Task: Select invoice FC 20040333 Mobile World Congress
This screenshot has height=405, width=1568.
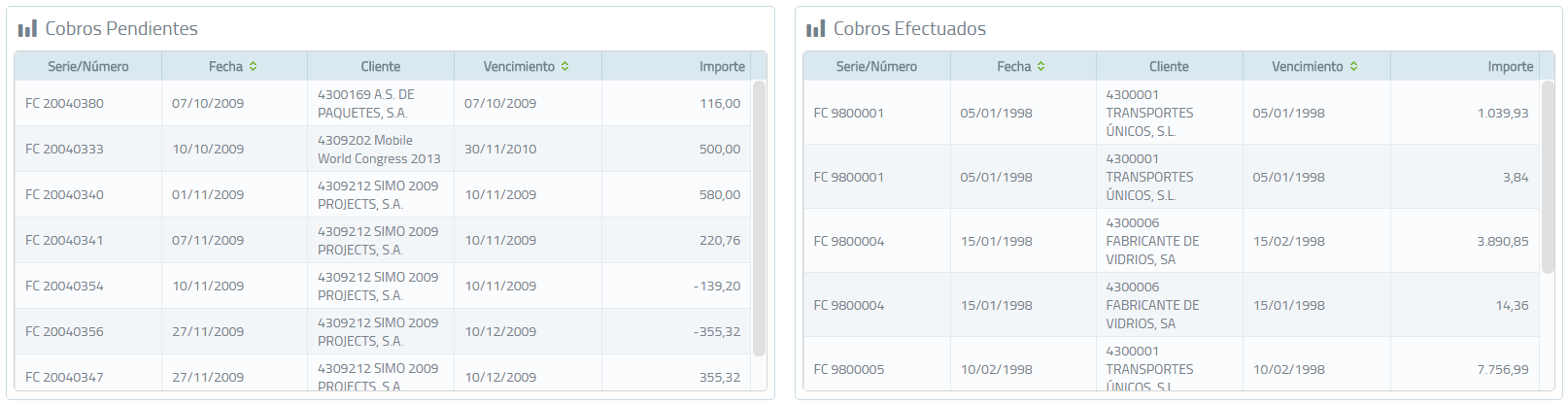Action: [383, 149]
